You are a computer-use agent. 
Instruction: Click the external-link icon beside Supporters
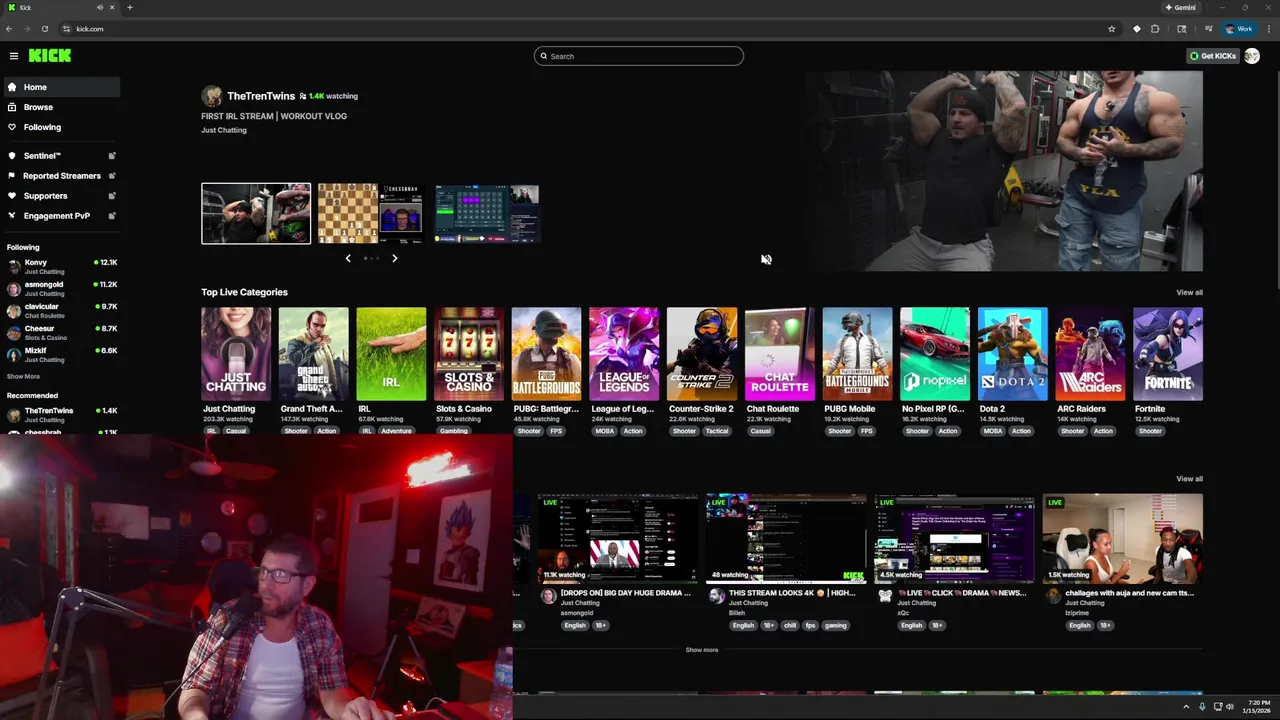[x=112, y=196]
